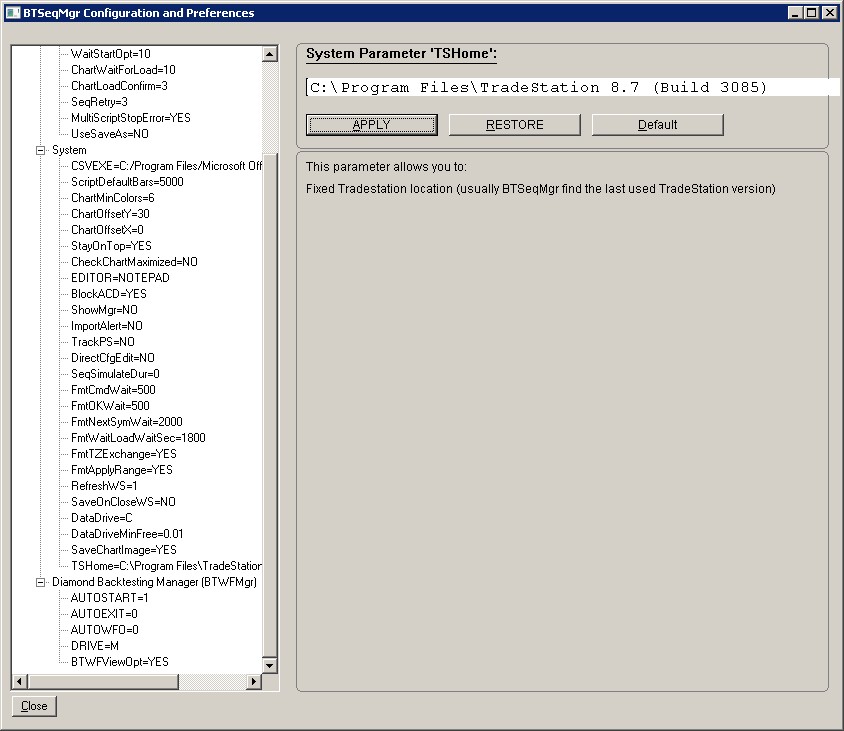Select ShowMgr=NO parameter
This screenshot has width=844, height=731.
tap(104, 310)
